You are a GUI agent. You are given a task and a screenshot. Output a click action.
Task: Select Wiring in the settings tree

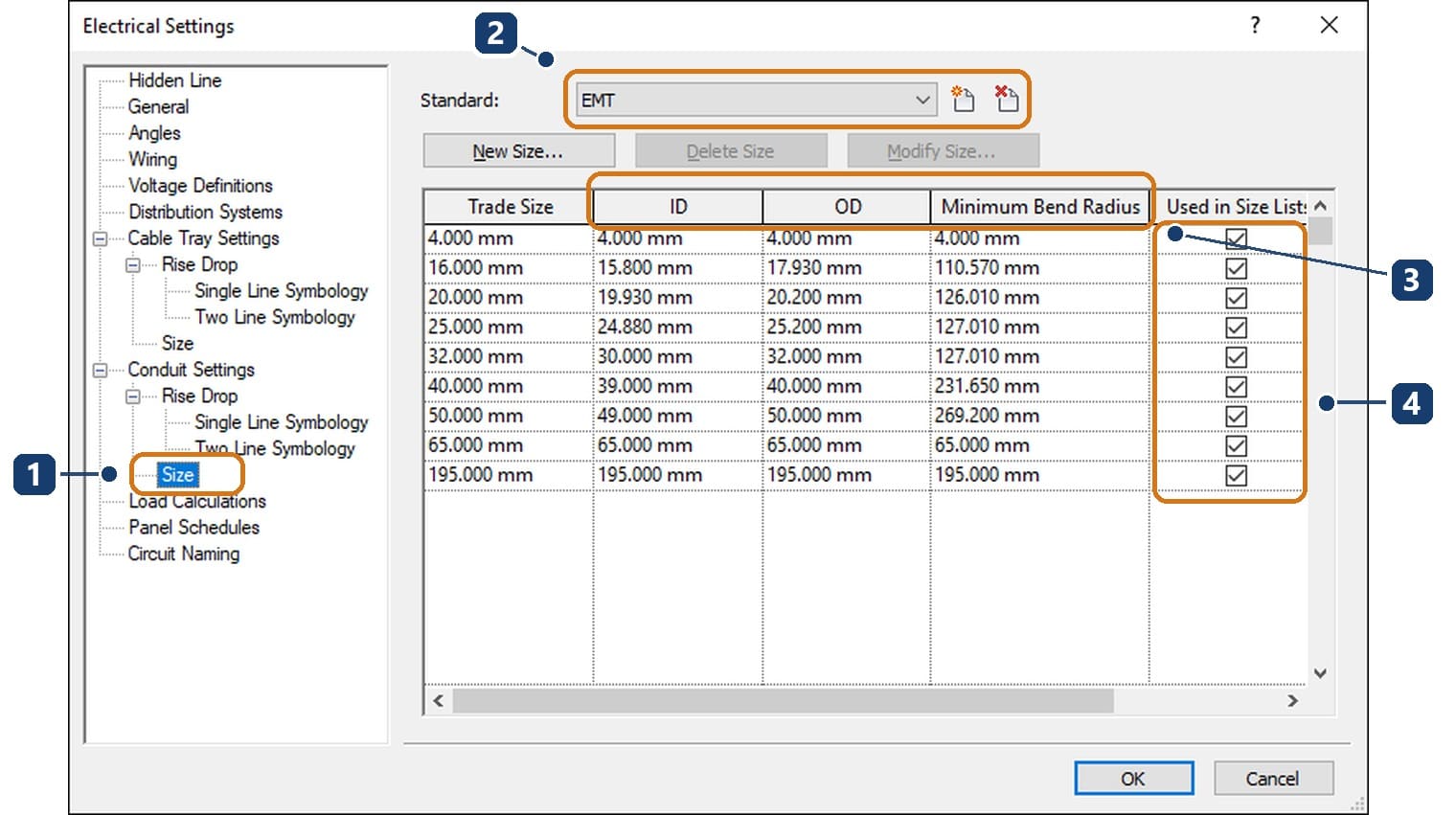pyautogui.click(x=152, y=159)
